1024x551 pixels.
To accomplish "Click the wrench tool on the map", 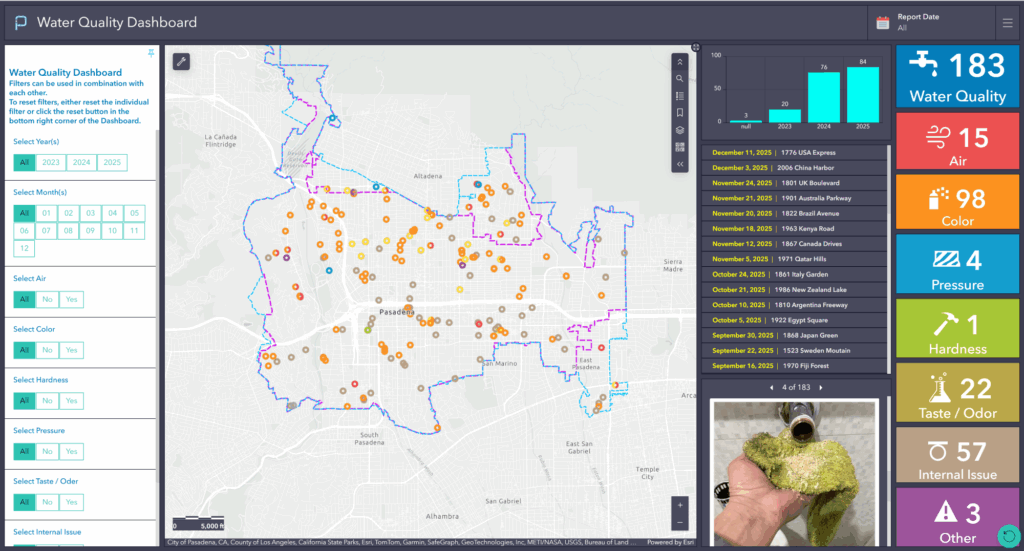I will pyautogui.click(x=182, y=62).
